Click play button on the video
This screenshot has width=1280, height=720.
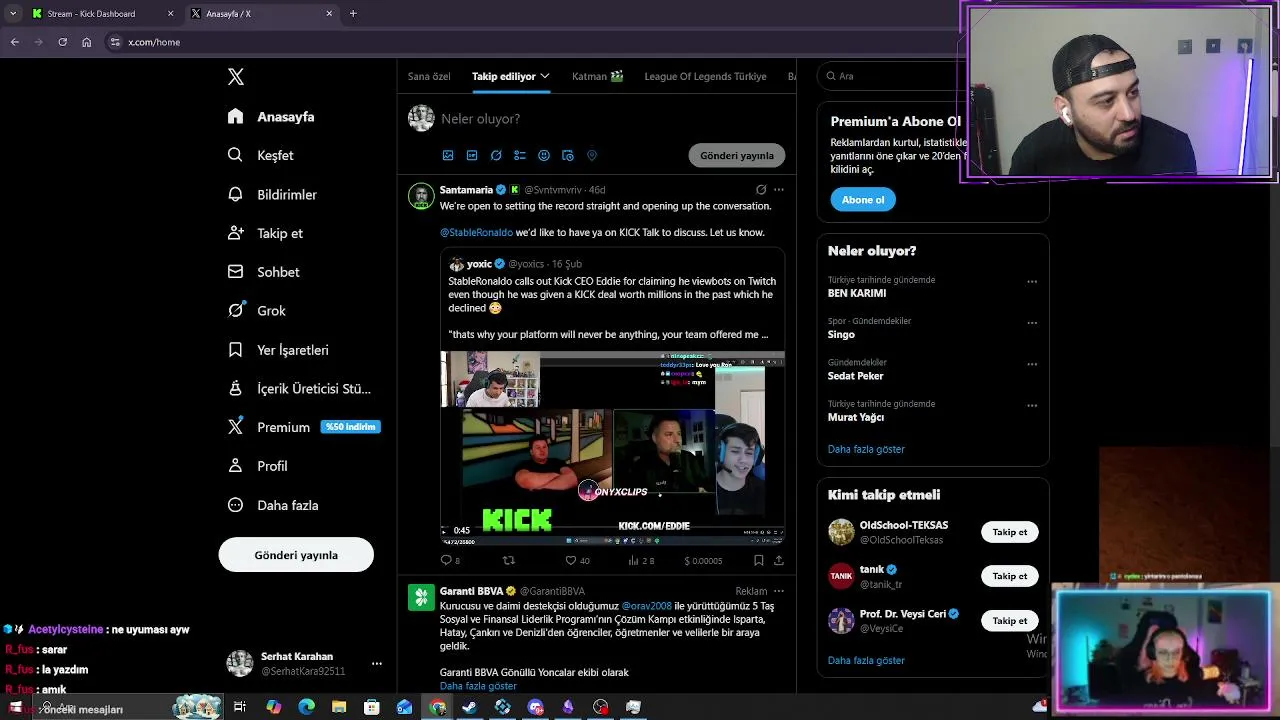[445, 531]
